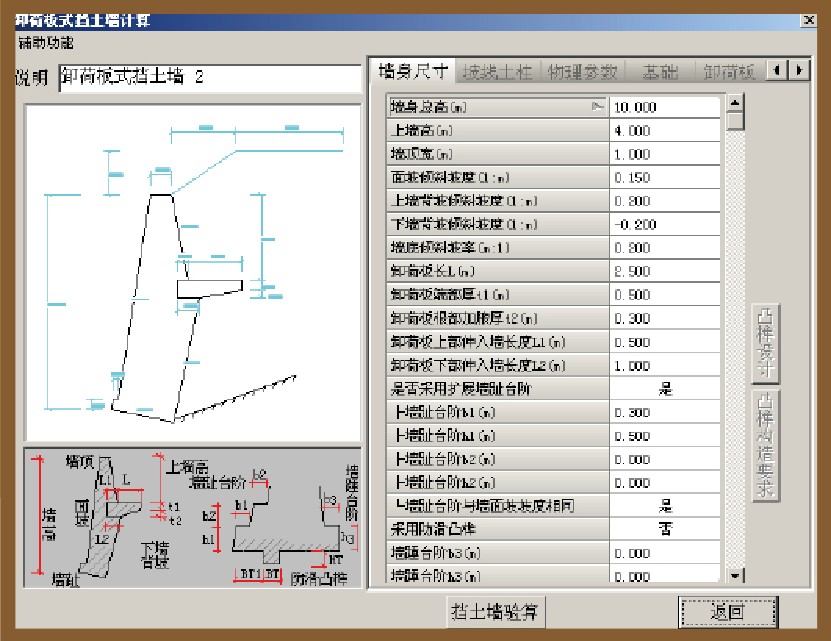Image resolution: width=831 pixels, height=641 pixels.
Task: Edit the 面坡倾斜坡度 value 0.150
Action: 665,177
